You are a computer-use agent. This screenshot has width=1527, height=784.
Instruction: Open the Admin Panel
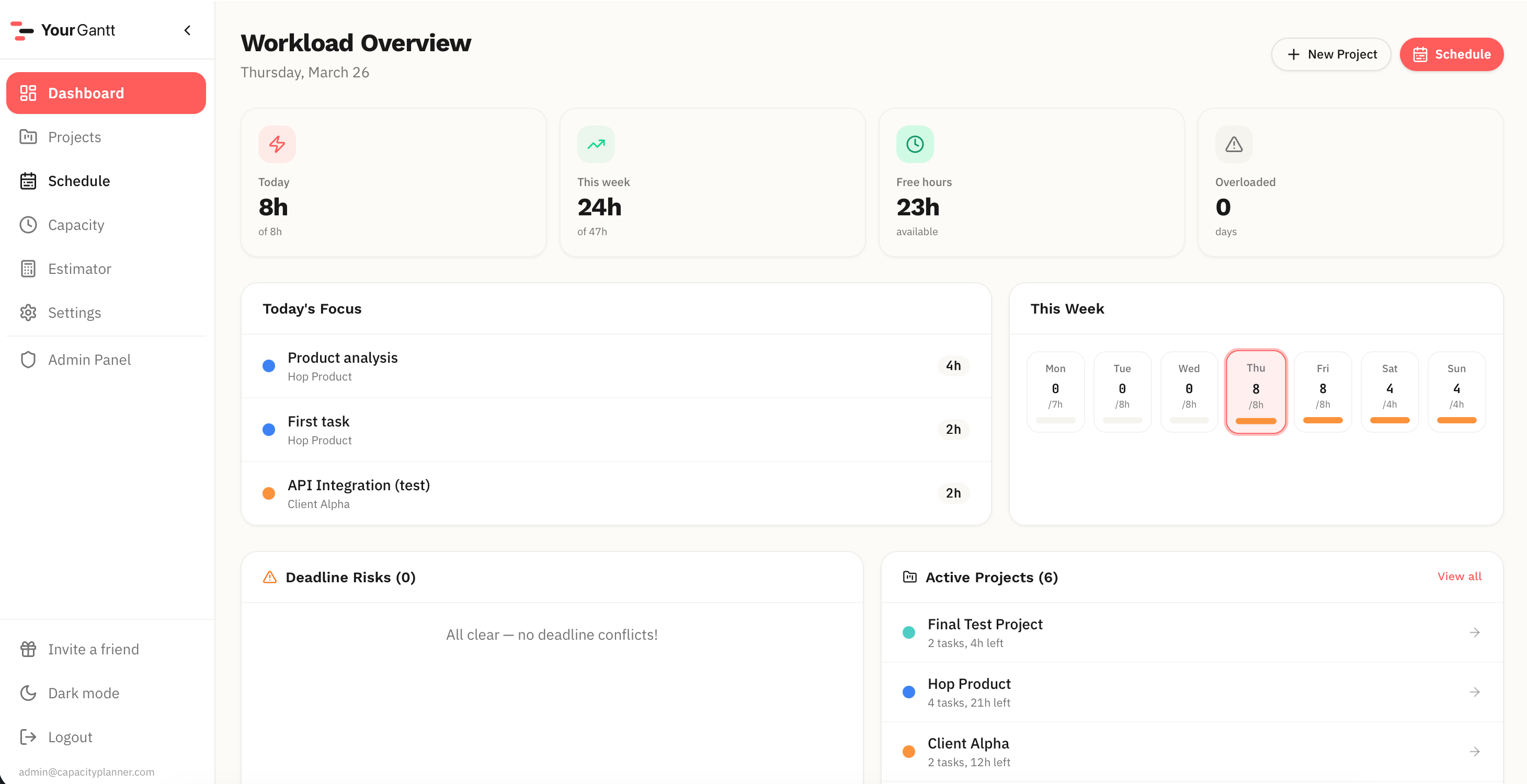(106, 360)
